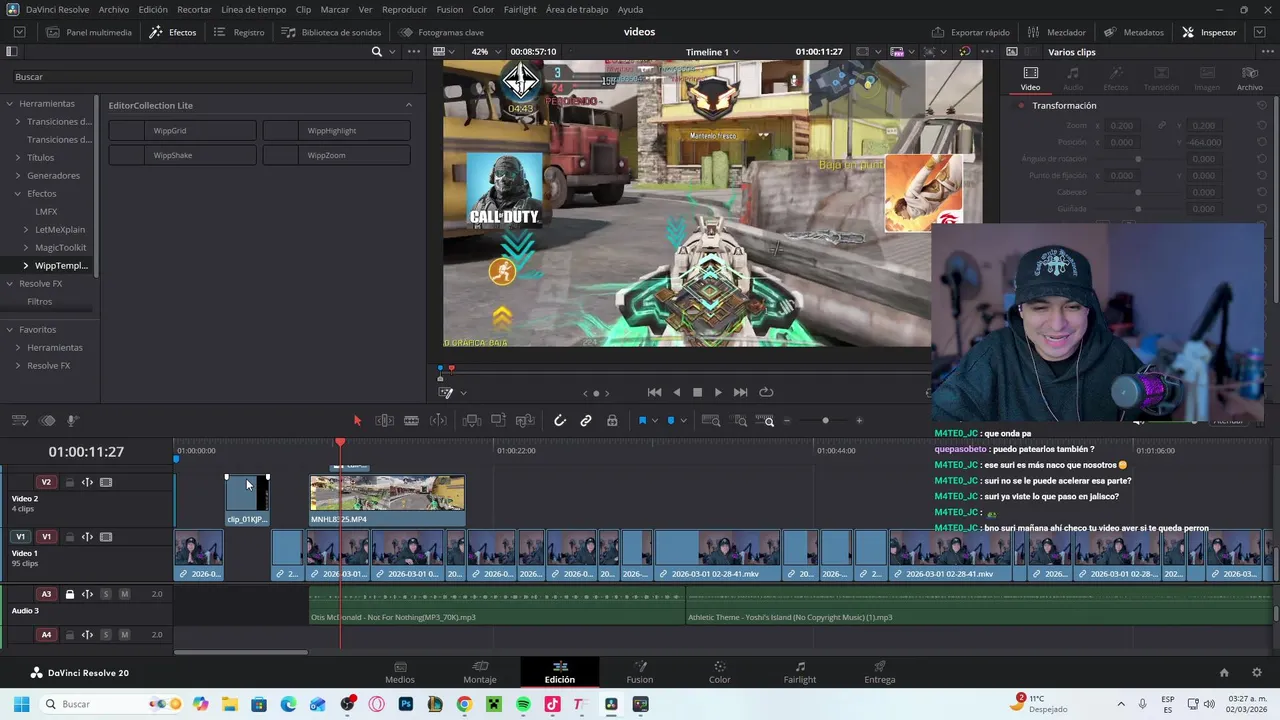The width and height of the screenshot is (1280, 720).
Task: Expand the Titulos category
Action: click(x=17, y=158)
